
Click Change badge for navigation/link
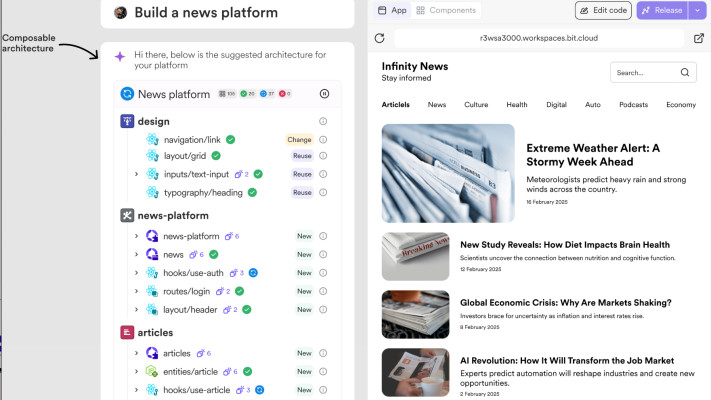coord(299,140)
